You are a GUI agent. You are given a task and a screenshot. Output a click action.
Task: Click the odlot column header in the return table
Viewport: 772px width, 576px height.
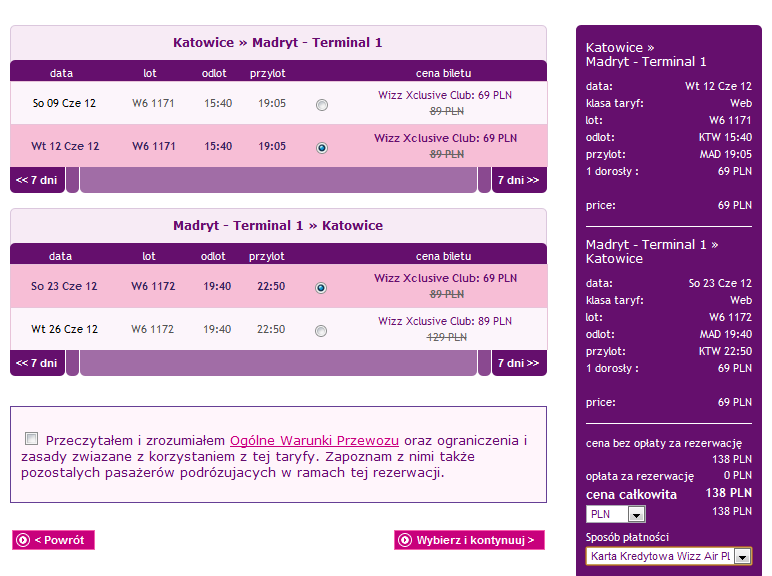pos(213,256)
